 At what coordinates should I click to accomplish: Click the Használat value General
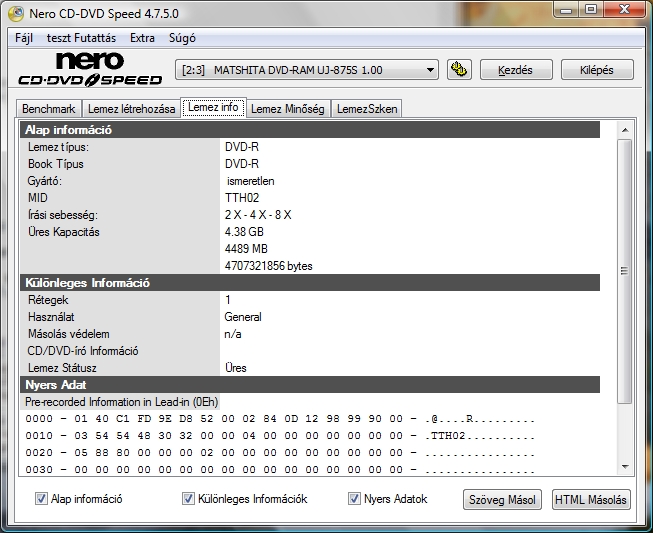(x=243, y=317)
